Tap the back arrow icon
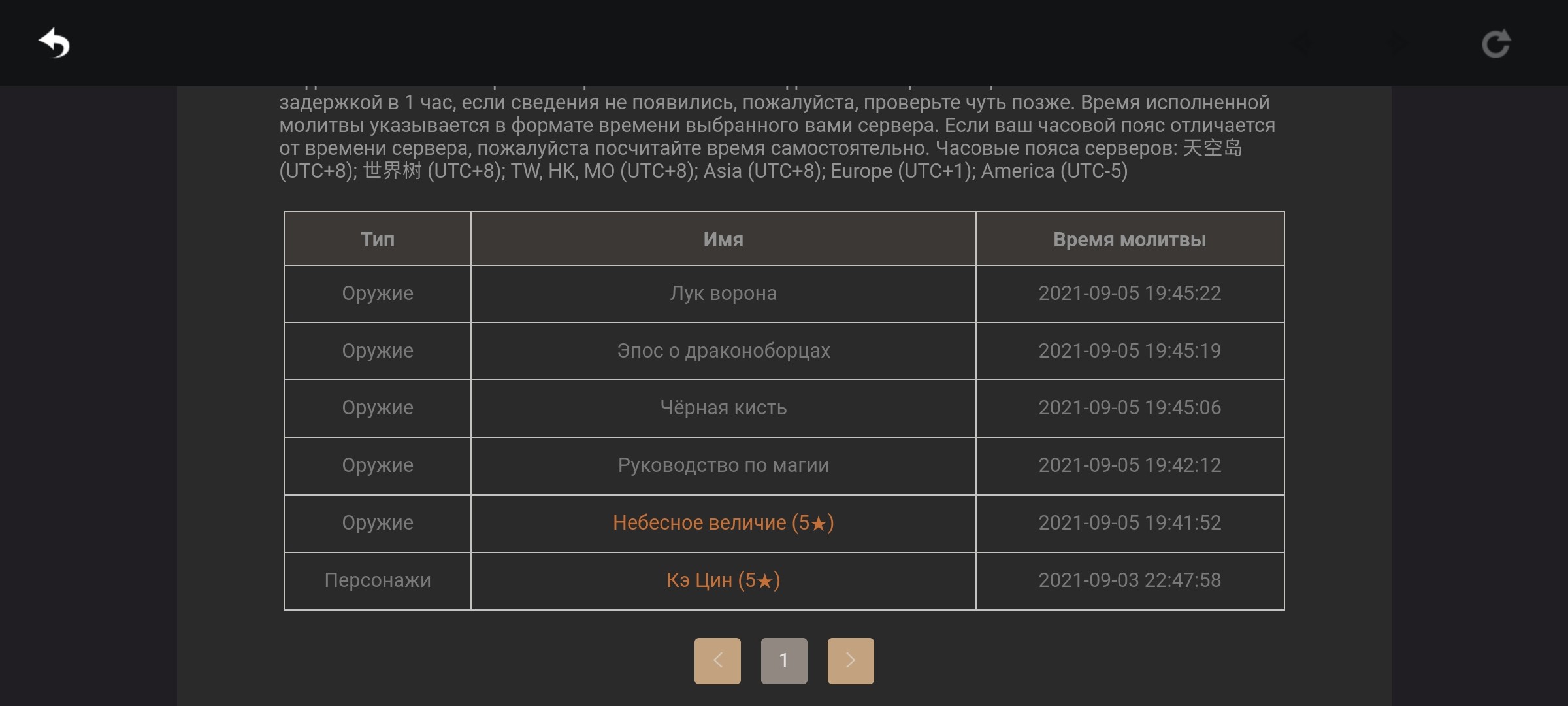The width and height of the screenshot is (1568, 706). pyautogui.click(x=54, y=43)
